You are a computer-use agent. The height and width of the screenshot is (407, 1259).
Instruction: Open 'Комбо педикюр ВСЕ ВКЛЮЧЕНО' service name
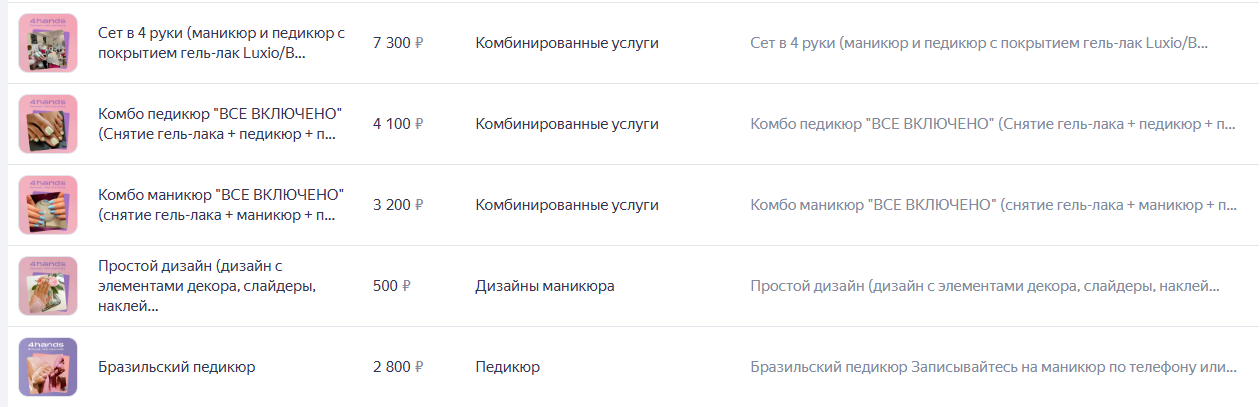coord(220,124)
